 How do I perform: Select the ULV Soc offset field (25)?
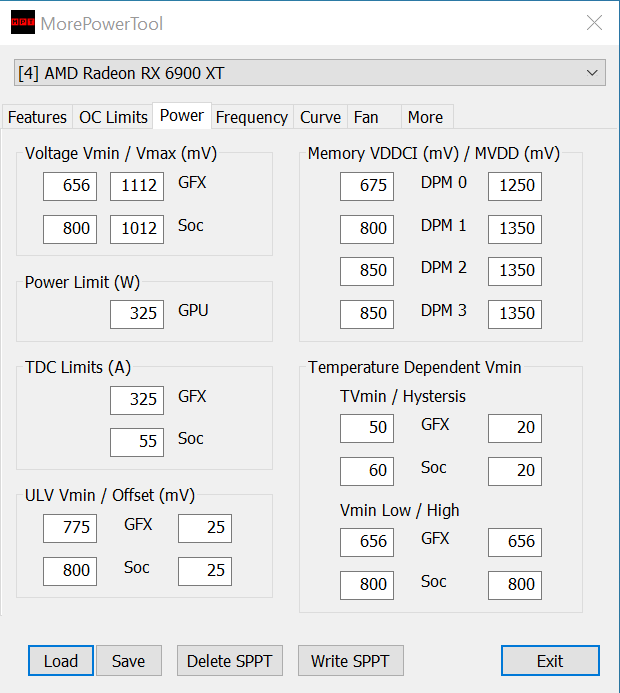(205, 571)
